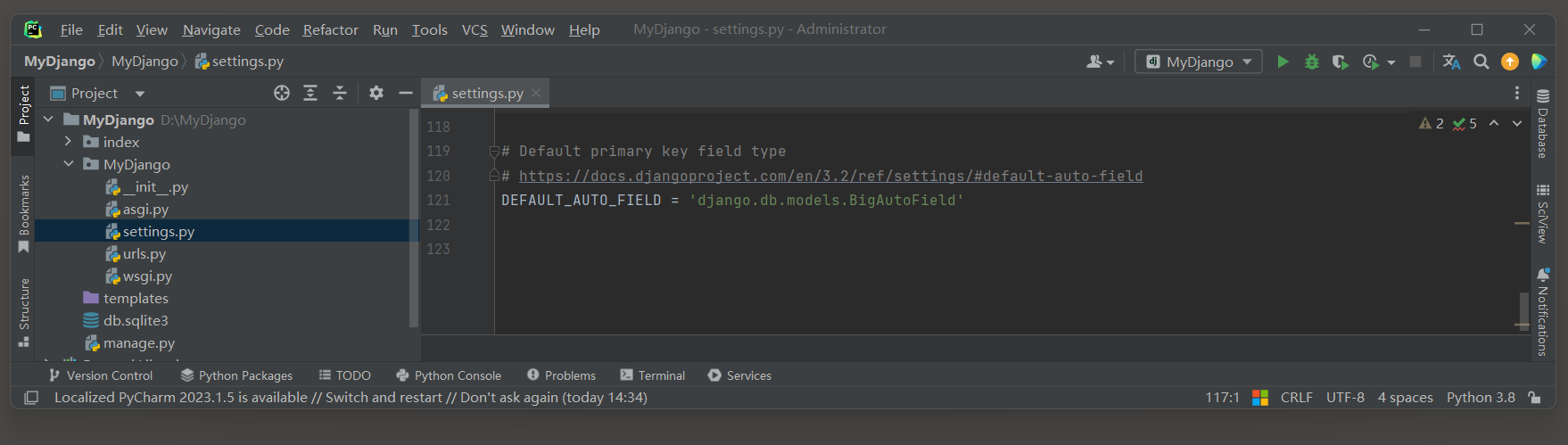The height and width of the screenshot is (445, 1568).
Task: Toggle the Structure side tool window
Action: click(23, 312)
